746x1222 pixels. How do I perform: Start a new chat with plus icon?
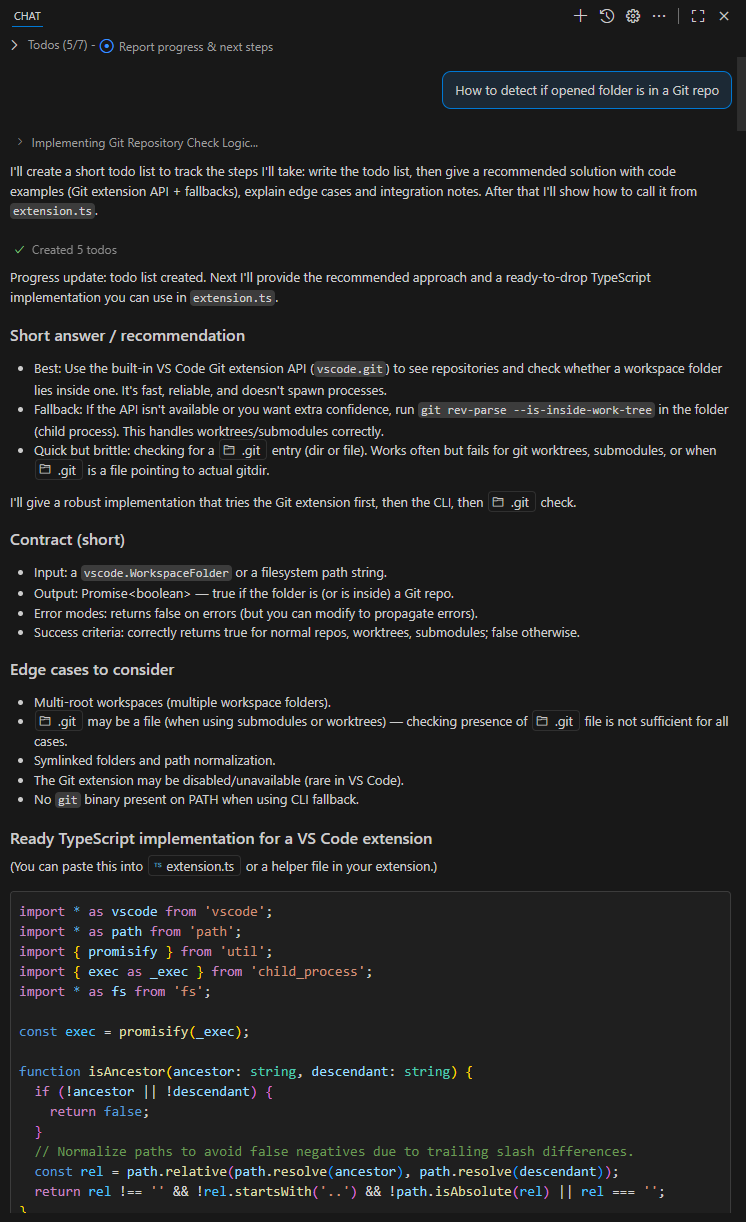(x=580, y=16)
